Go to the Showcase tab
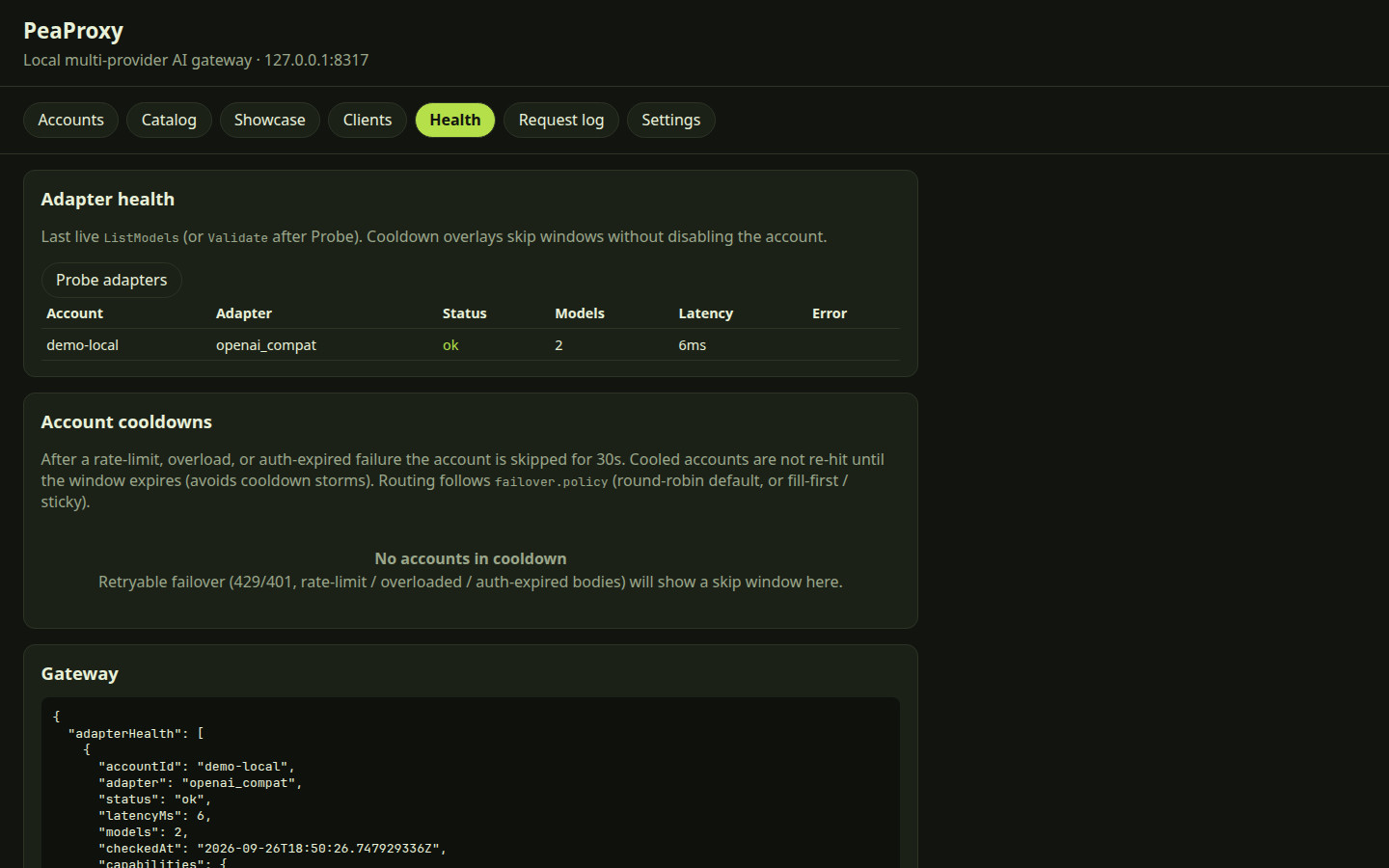This screenshot has width=1389, height=868. [269, 120]
